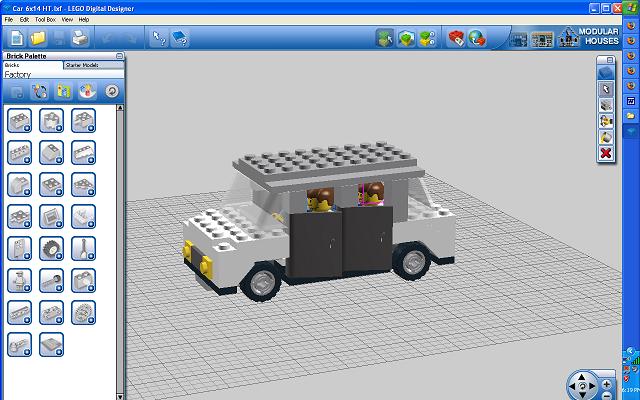Image resolution: width=640 pixels, height=400 pixels.
Task: Select the brown building theme thumbnail
Action: 542,40
